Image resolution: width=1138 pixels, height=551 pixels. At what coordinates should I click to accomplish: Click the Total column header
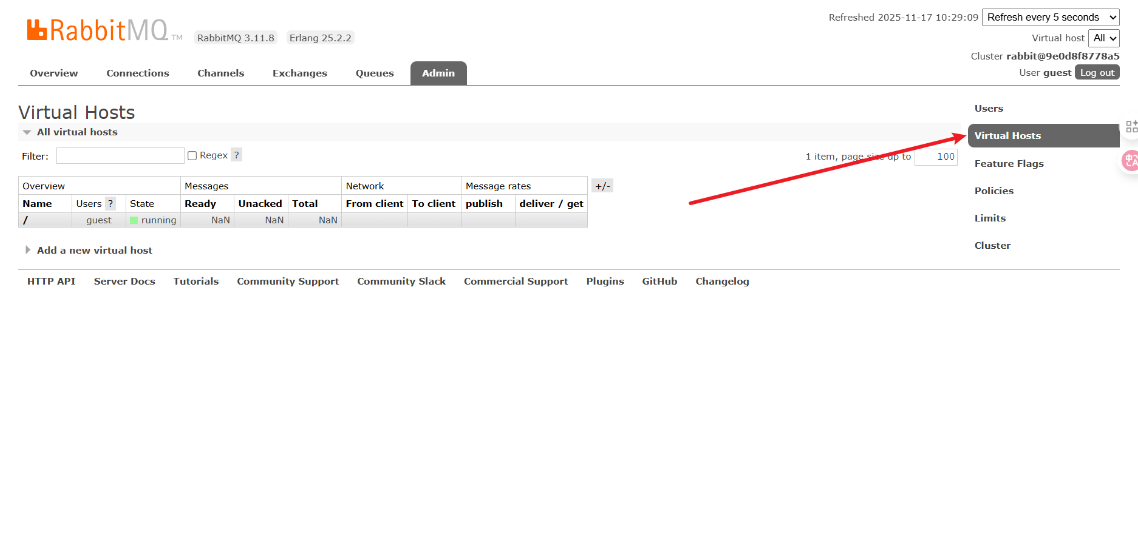pyautogui.click(x=305, y=204)
